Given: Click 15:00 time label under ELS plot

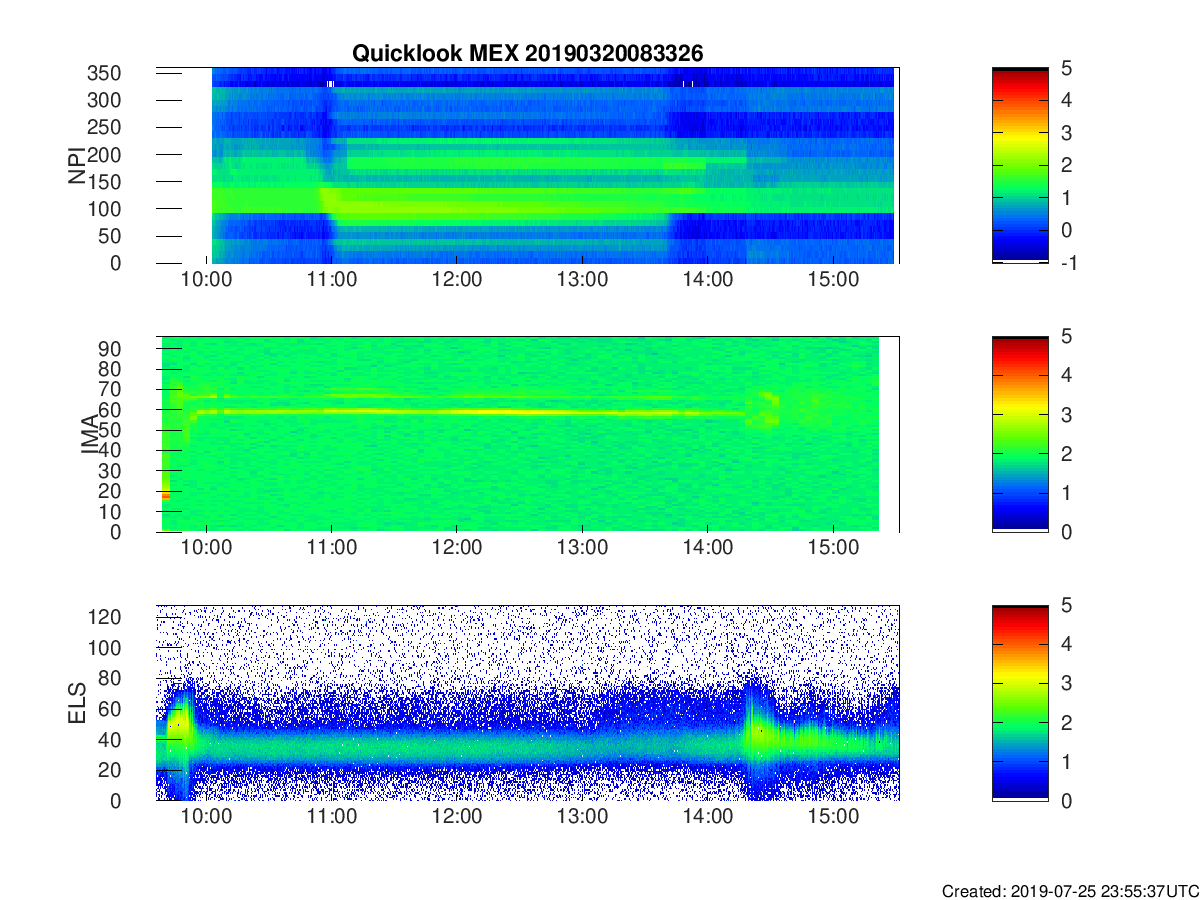Looking at the screenshot, I should click(x=833, y=817).
